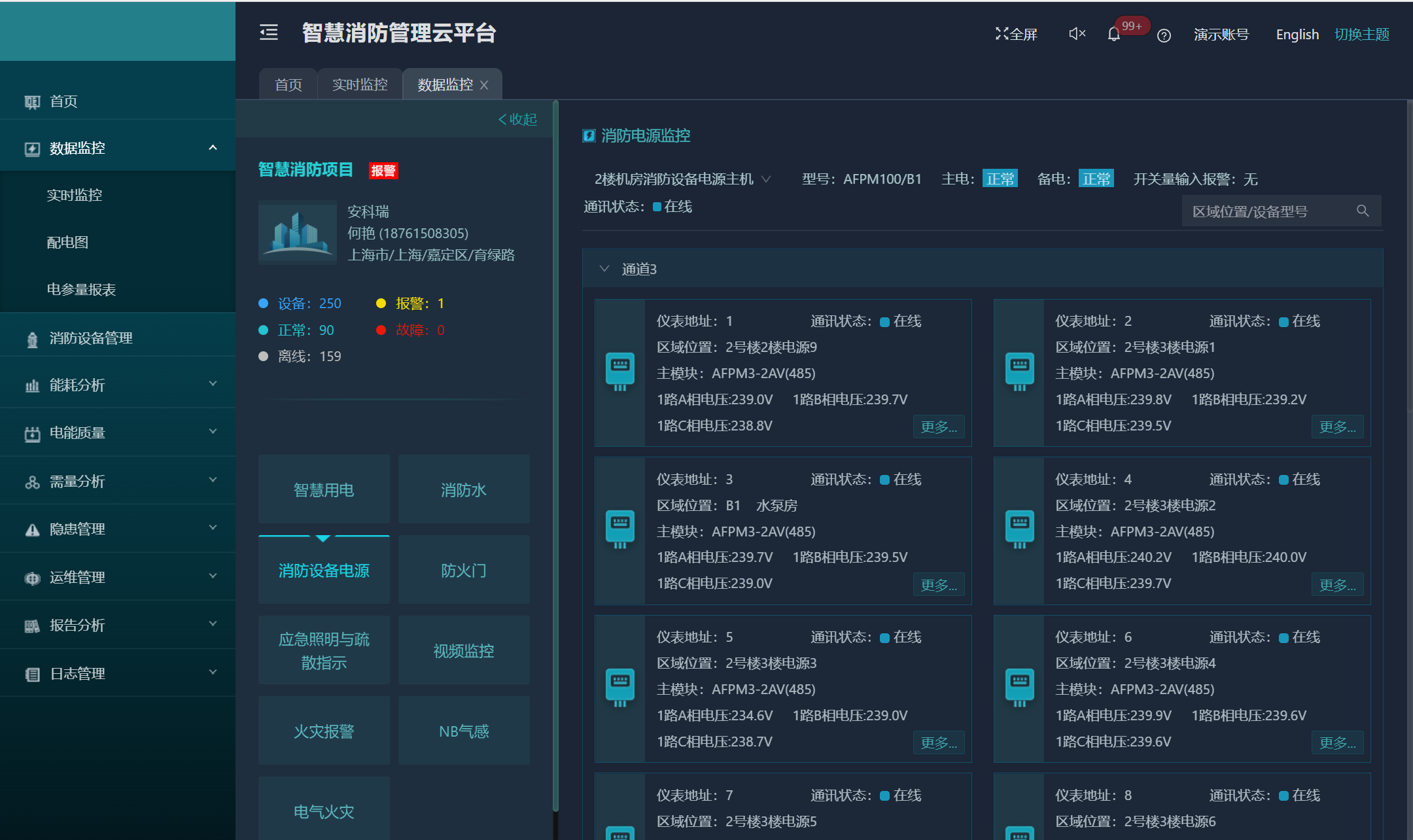
Task: Switch to the 首页 tab
Action: 288,84
